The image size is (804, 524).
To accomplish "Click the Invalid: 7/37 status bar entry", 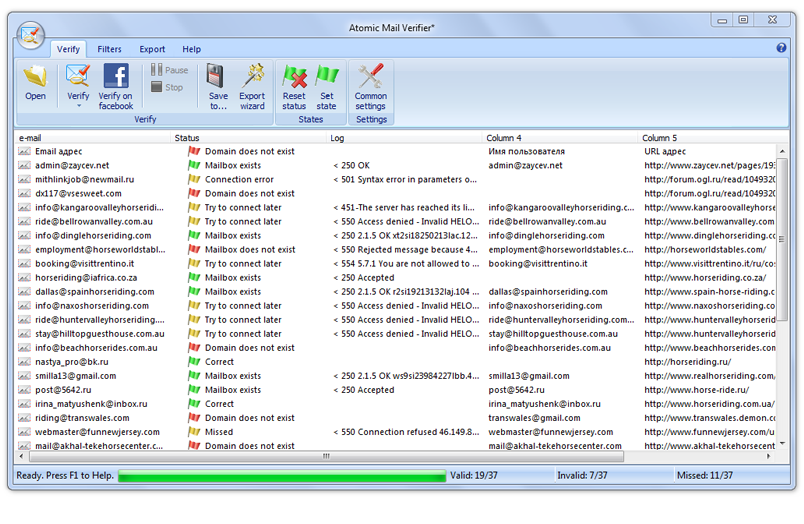I will (x=582, y=475).
